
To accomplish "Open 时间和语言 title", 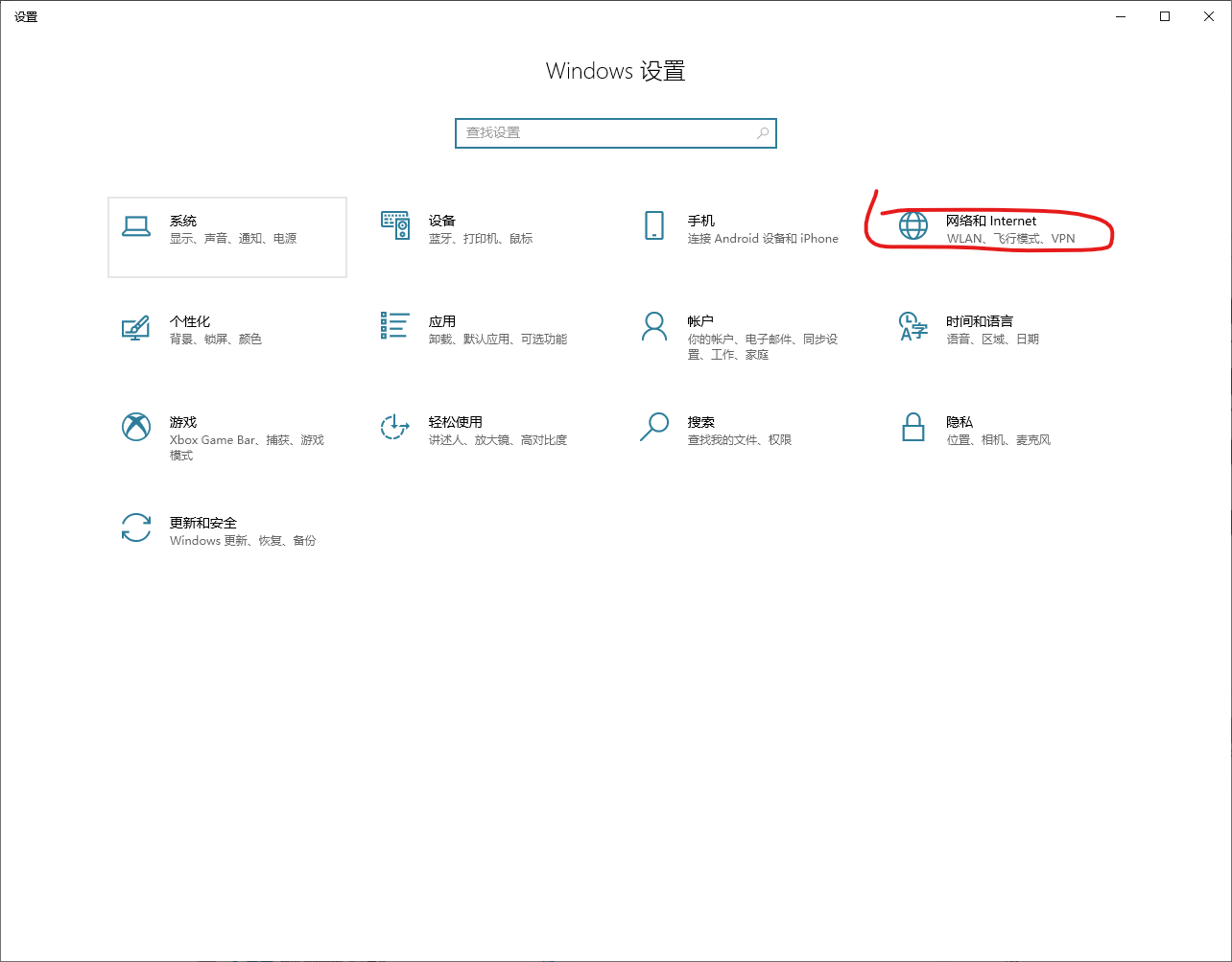I will click(x=981, y=321).
